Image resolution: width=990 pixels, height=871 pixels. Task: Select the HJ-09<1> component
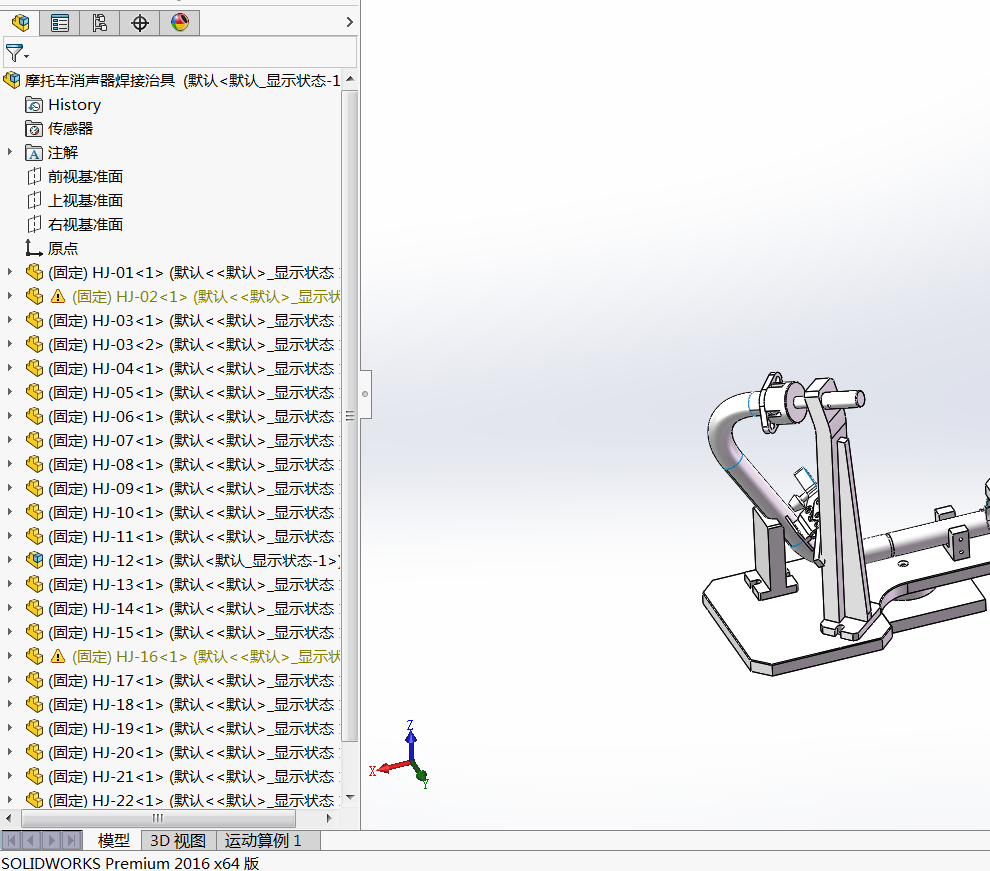(x=191, y=489)
